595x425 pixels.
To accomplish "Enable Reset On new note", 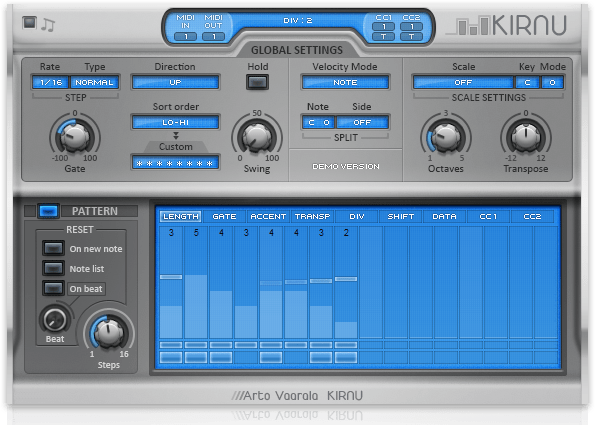I will point(53,249).
